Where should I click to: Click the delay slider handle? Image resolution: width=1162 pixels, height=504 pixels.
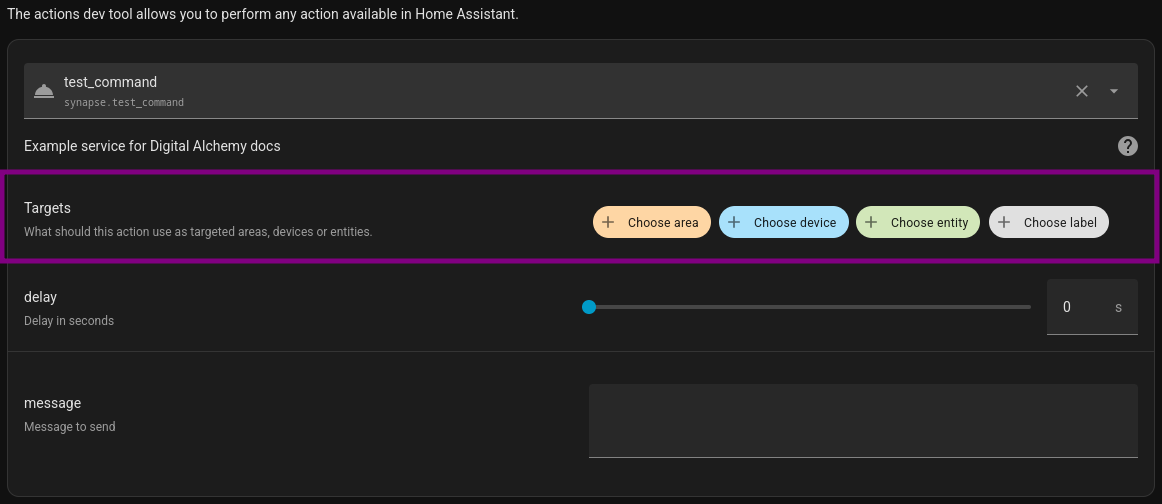(589, 307)
